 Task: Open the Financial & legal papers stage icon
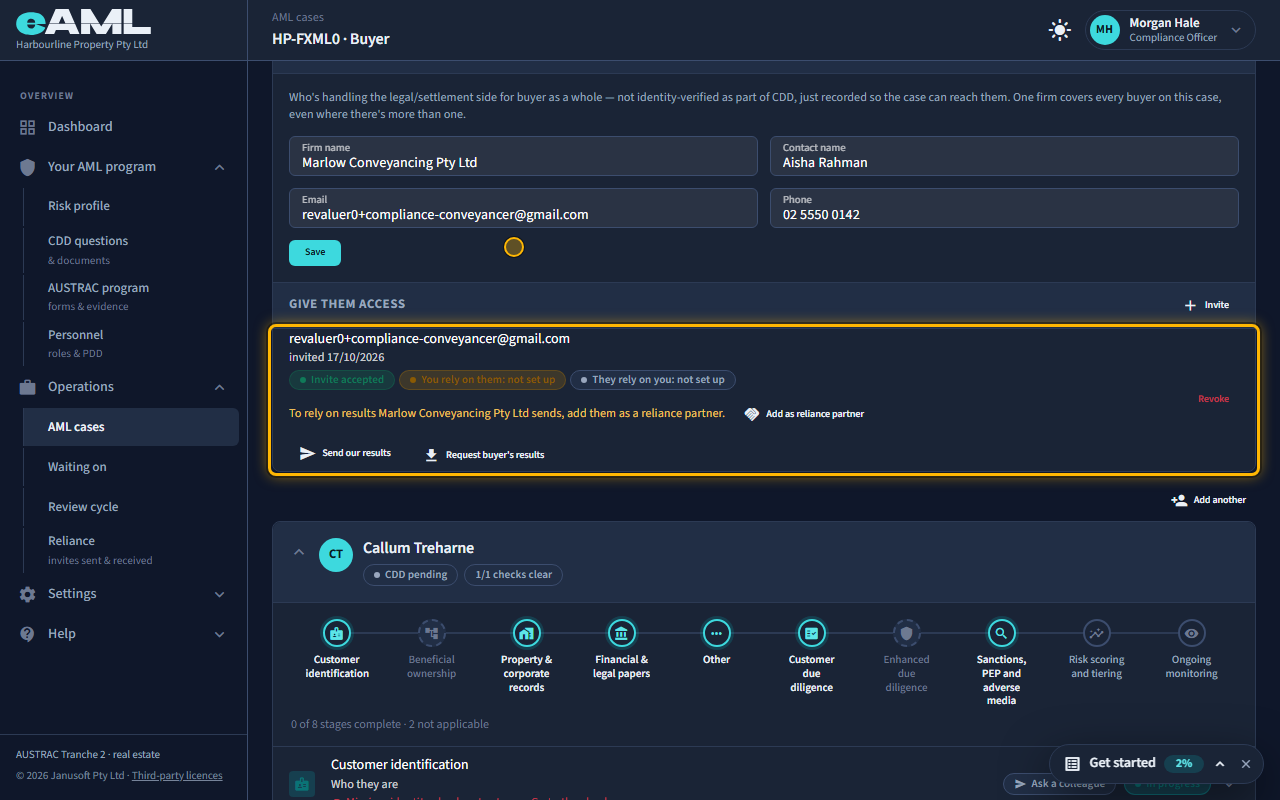click(x=621, y=633)
